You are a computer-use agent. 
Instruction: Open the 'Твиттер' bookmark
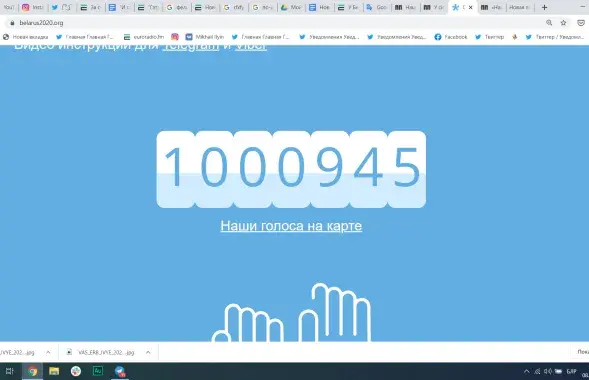point(489,37)
